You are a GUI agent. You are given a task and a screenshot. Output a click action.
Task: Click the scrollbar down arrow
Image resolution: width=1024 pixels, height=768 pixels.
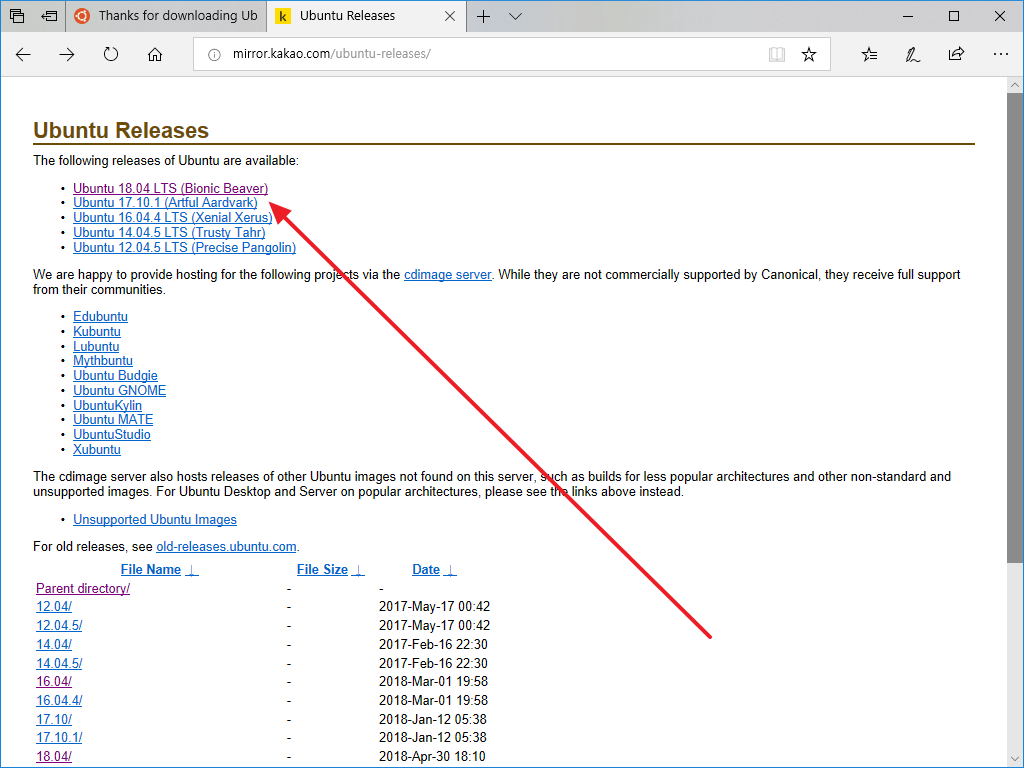click(x=1015, y=759)
